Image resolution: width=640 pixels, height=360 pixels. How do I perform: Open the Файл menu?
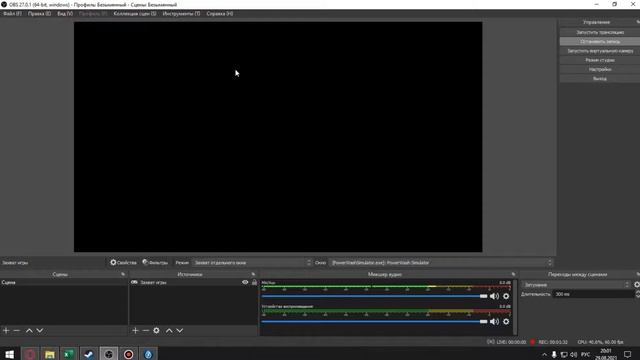click(x=12, y=13)
